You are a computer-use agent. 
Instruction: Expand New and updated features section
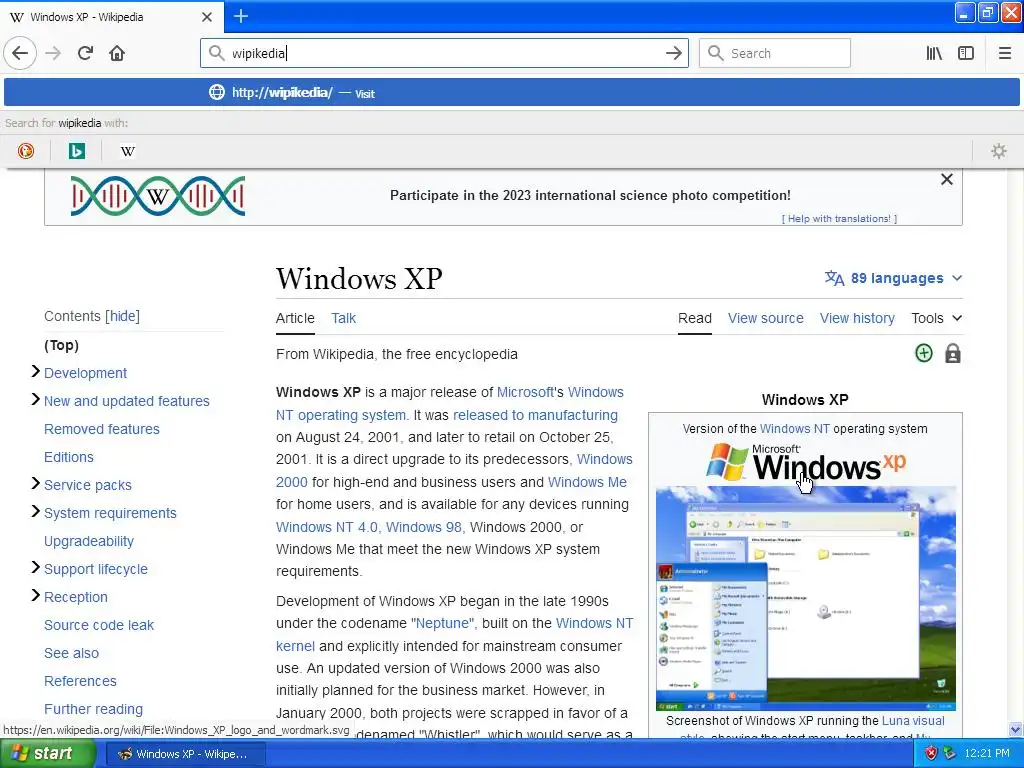pyautogui.click(x=36, y=400)
